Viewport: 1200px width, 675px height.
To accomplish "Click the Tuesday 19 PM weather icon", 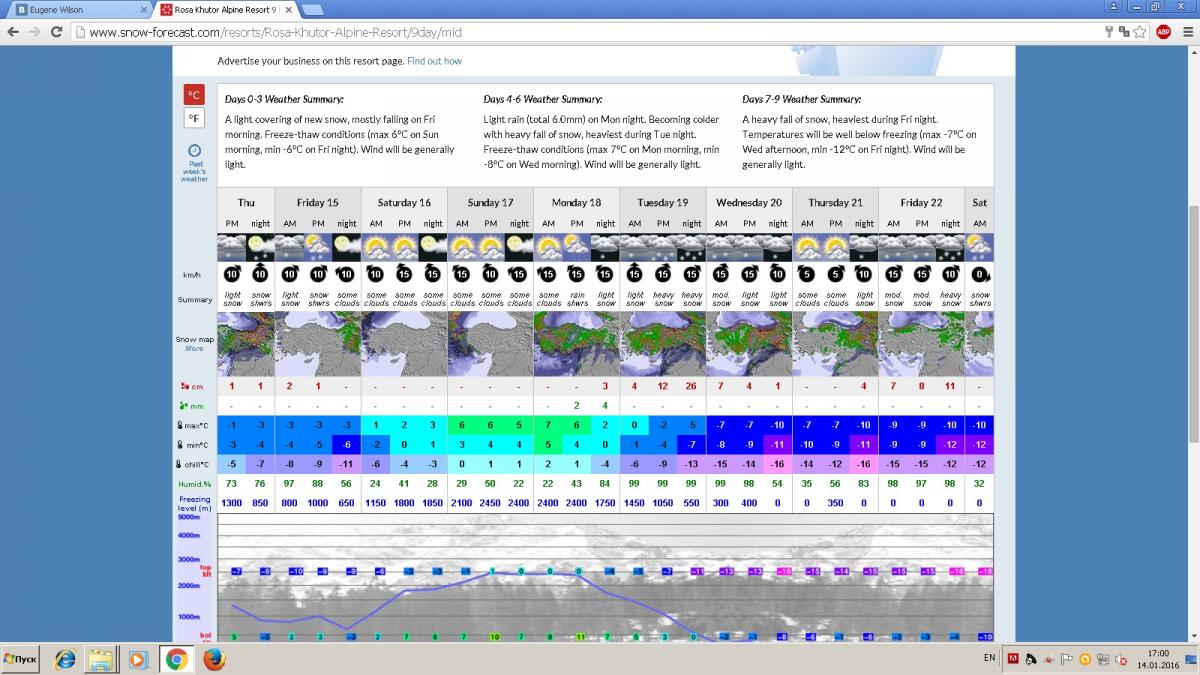I will 663,246.
